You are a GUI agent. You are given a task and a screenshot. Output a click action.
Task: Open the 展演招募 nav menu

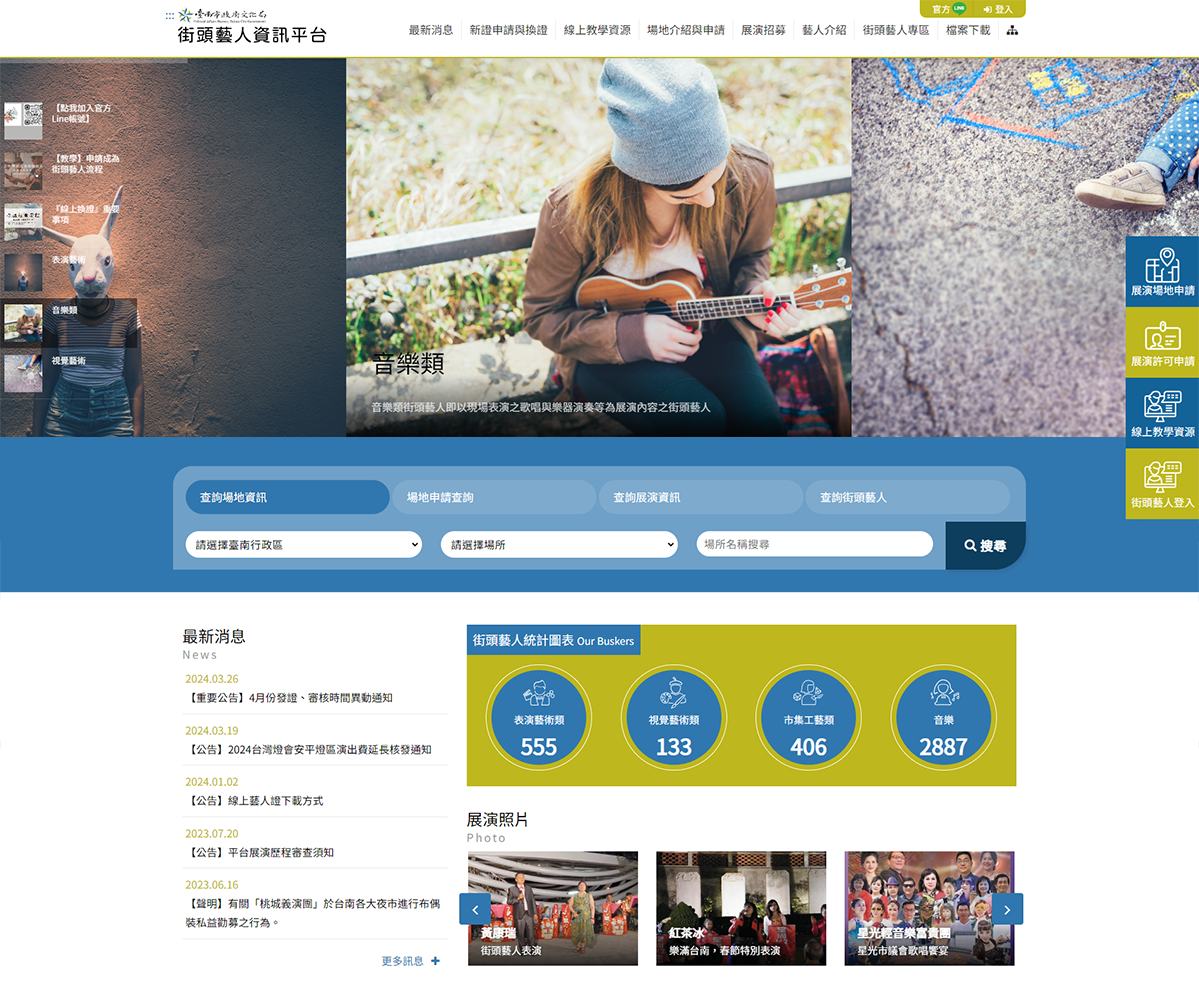click(x=763, y=31)
